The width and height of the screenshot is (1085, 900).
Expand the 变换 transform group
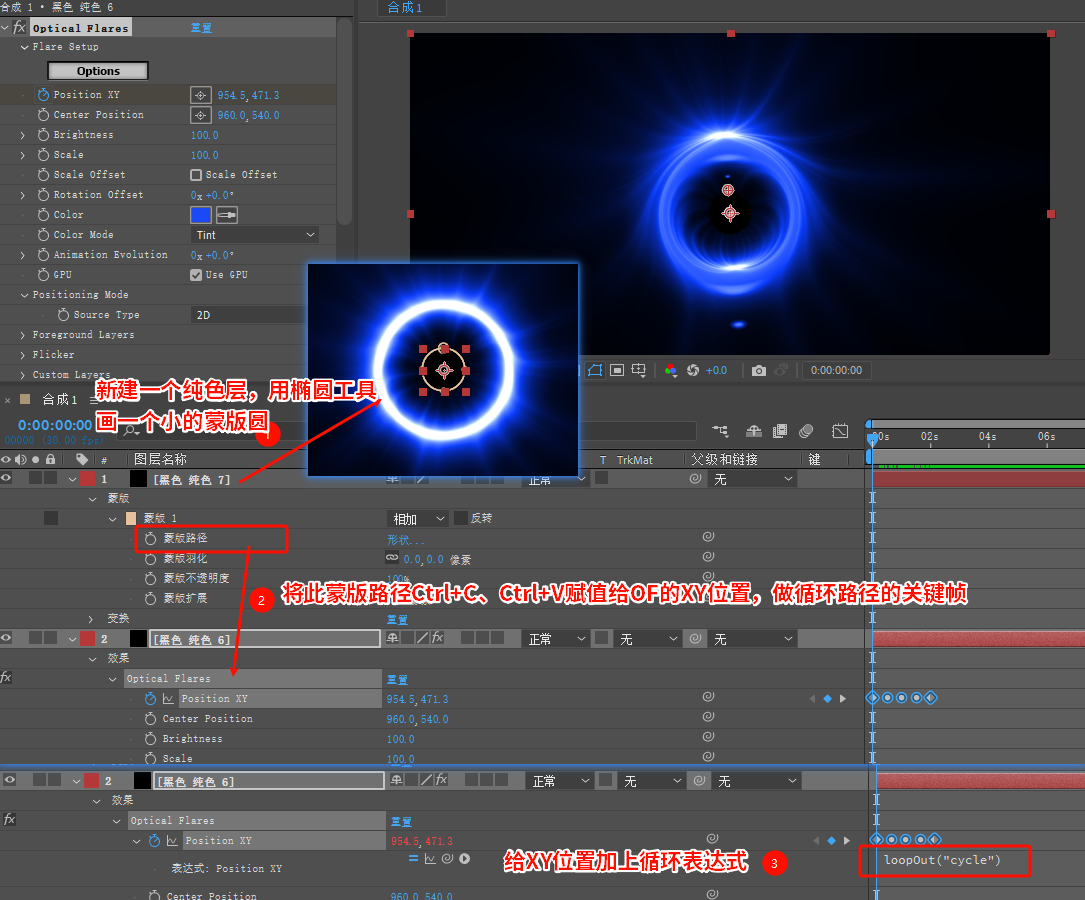(91, 618)
